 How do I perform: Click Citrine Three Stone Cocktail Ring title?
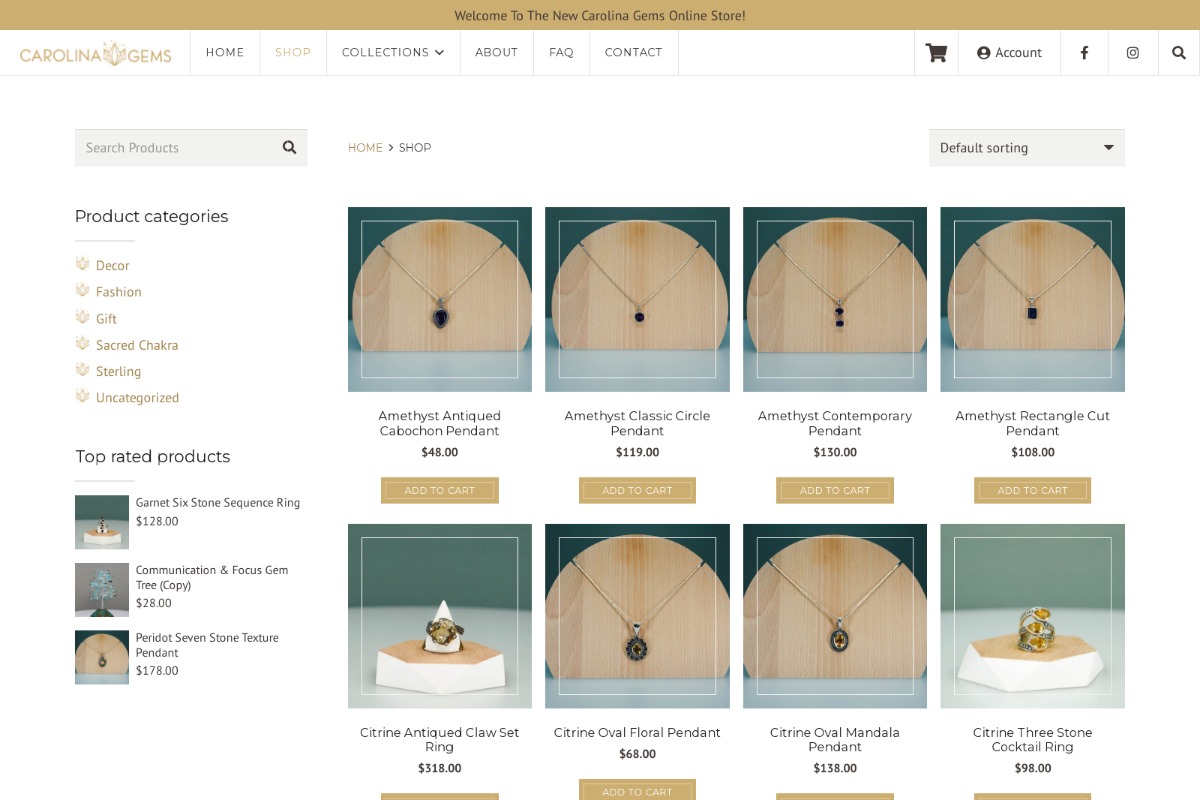(x=1032, y=740)
